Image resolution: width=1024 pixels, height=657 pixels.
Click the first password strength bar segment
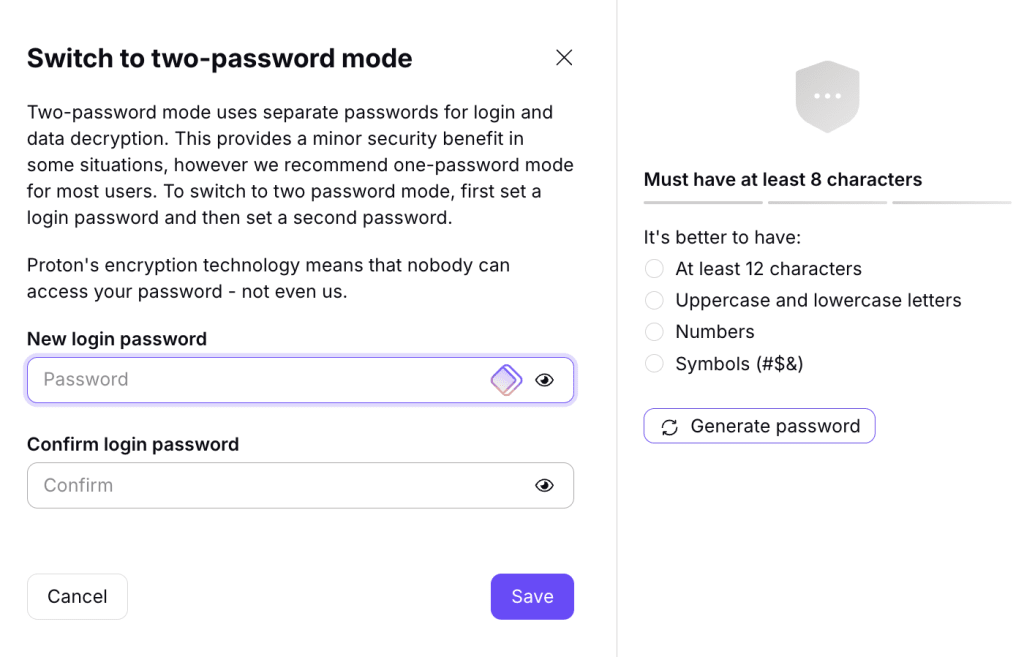coord(703,202)
